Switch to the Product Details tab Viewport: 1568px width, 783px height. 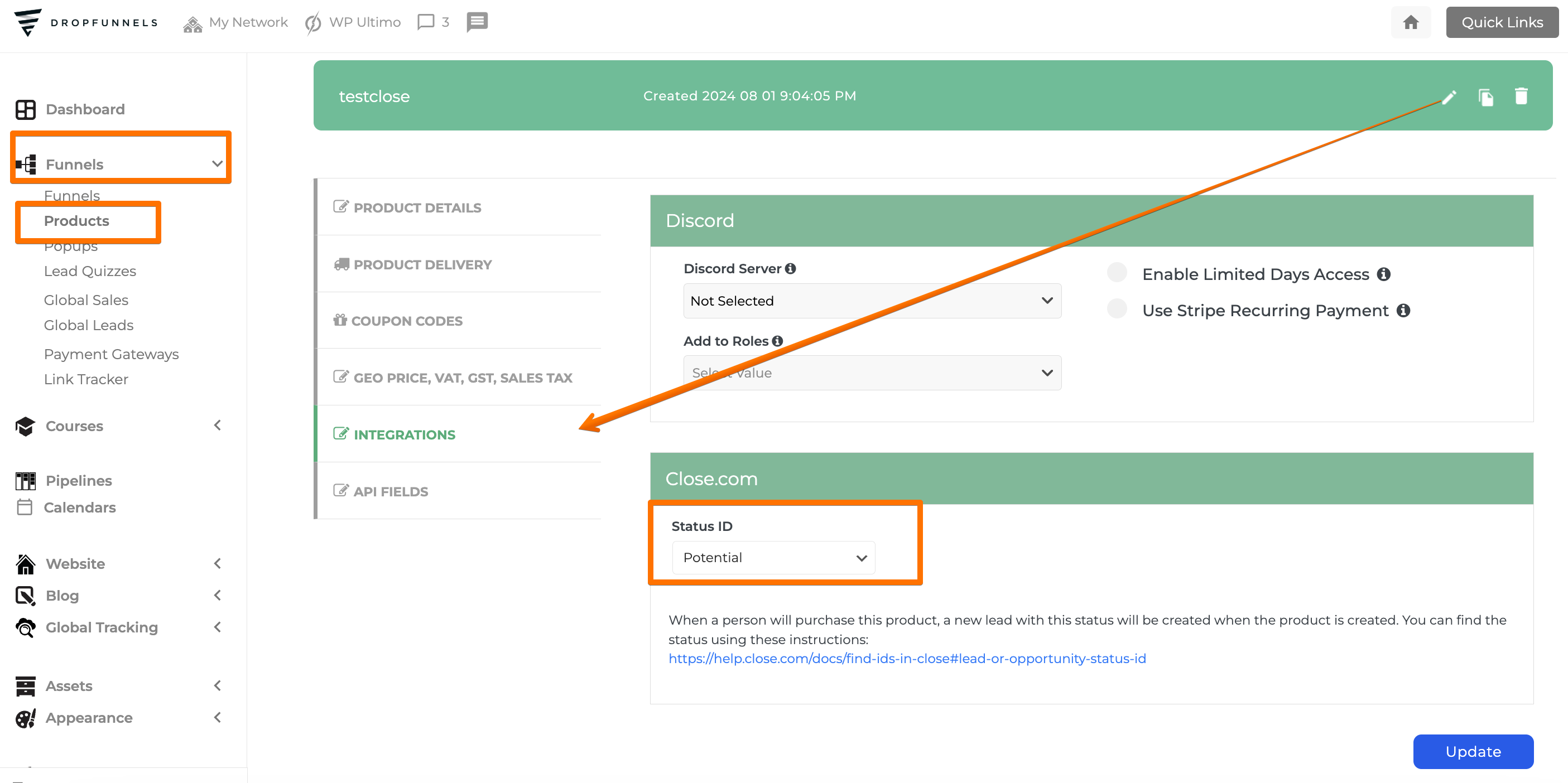[x=459, y=207]
